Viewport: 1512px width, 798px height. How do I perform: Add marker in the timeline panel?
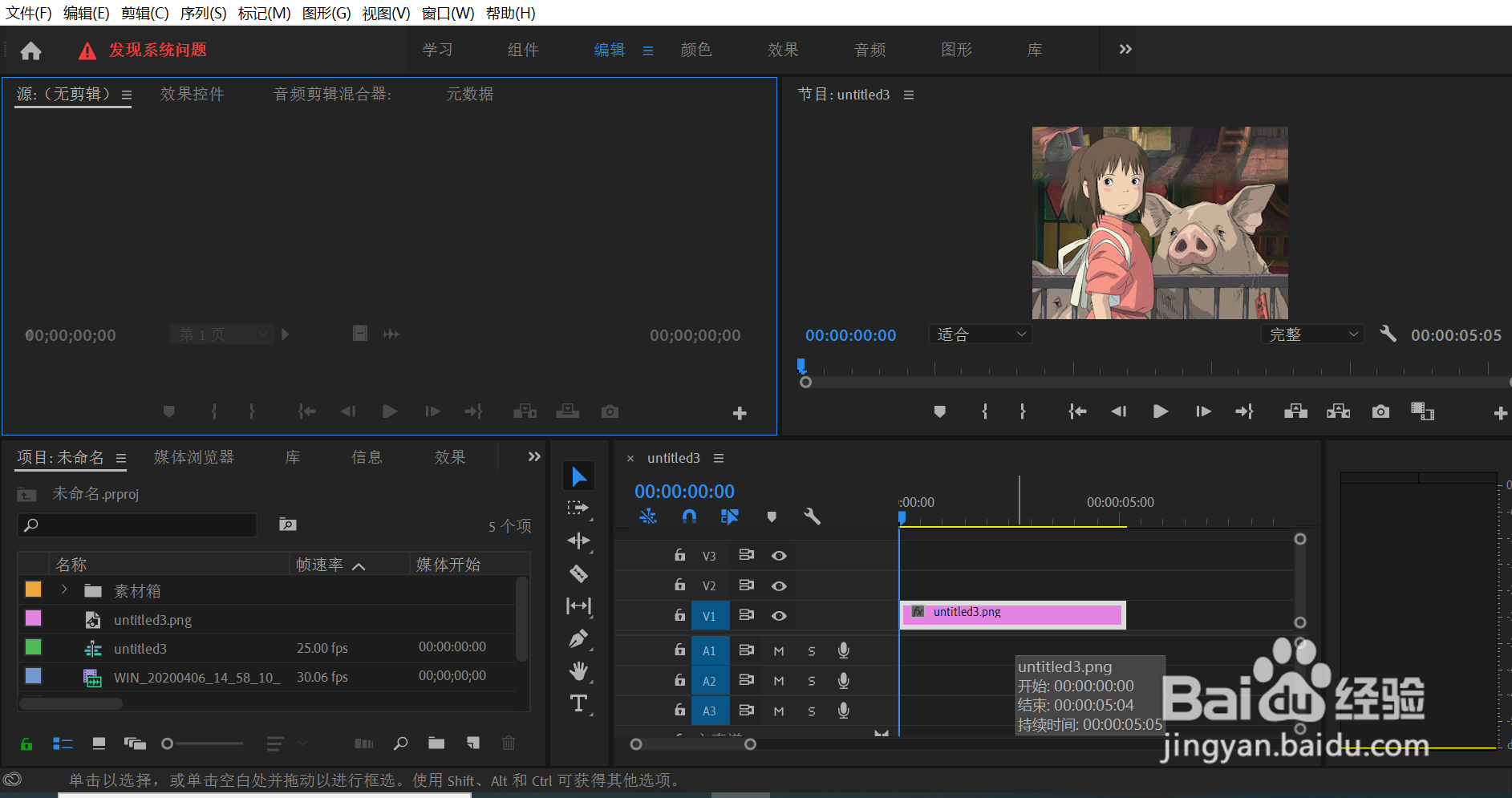[772, 516]
